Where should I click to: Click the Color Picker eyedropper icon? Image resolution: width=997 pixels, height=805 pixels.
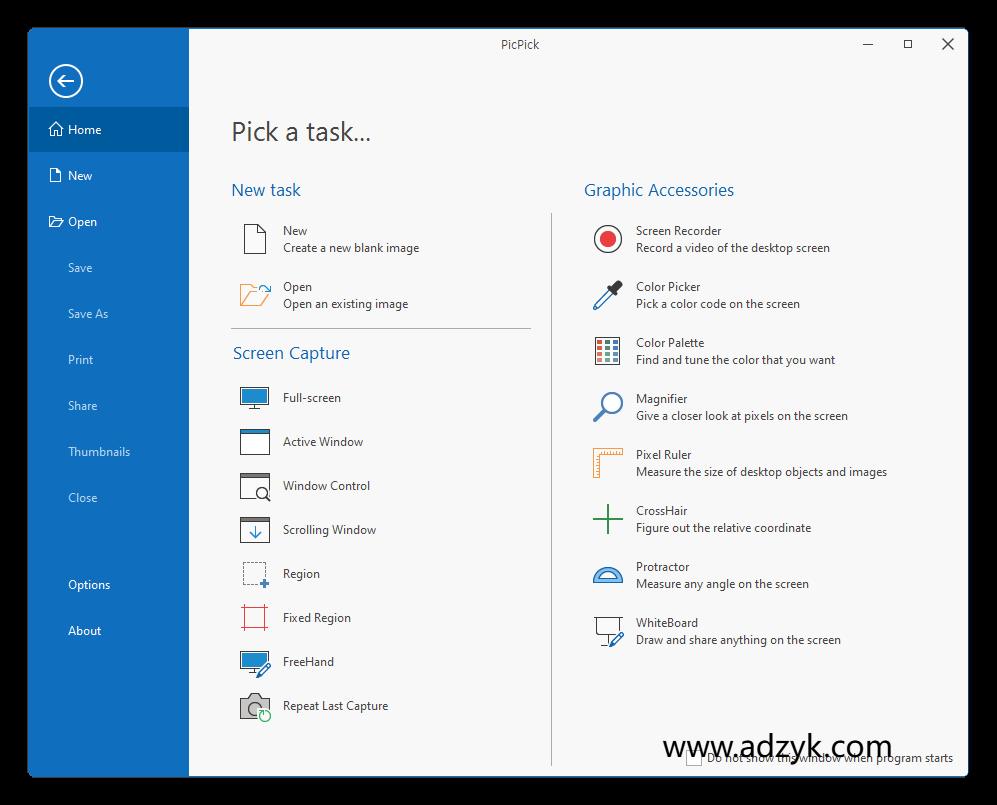[x=608, y=295]
